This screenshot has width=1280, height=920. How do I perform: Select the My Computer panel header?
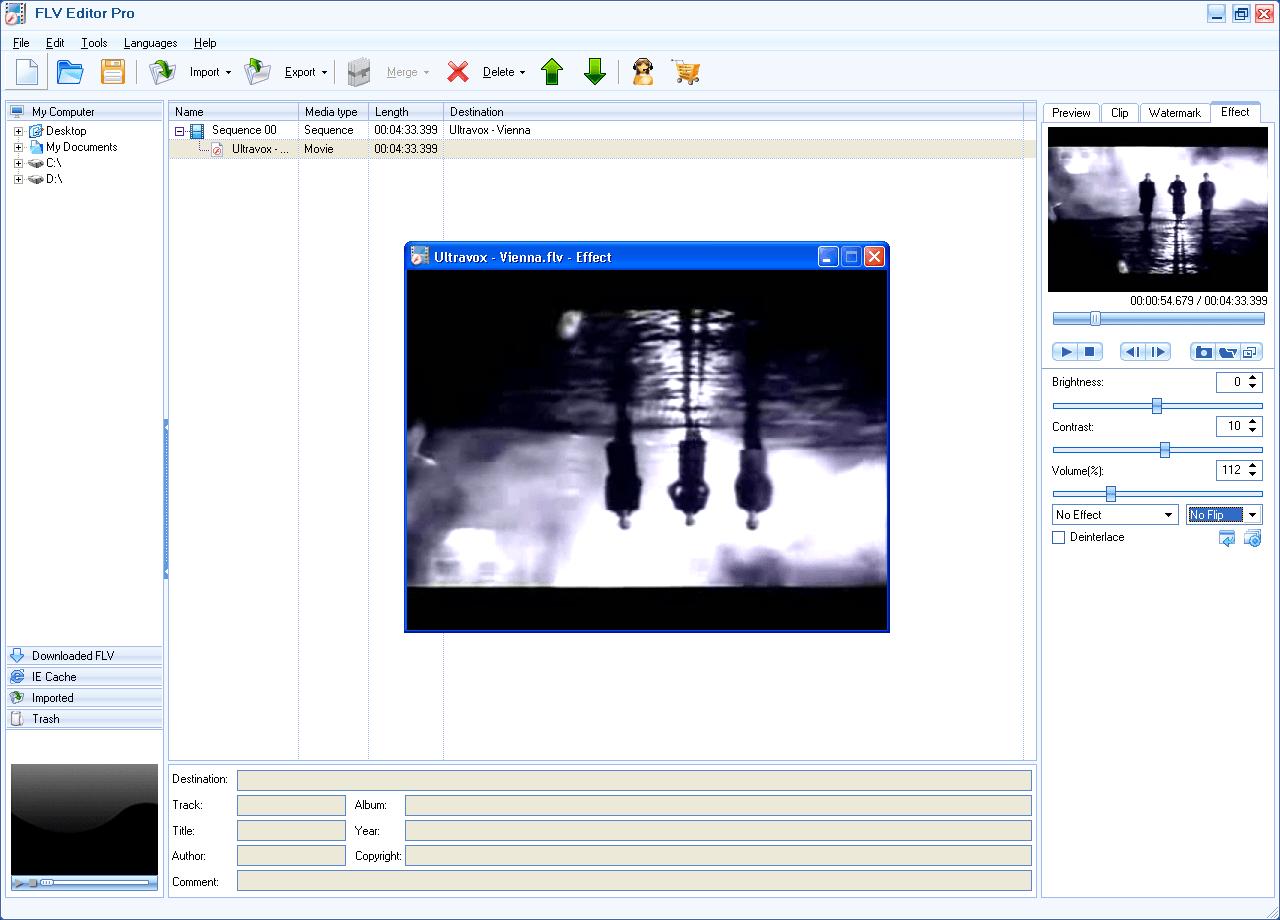84,112
